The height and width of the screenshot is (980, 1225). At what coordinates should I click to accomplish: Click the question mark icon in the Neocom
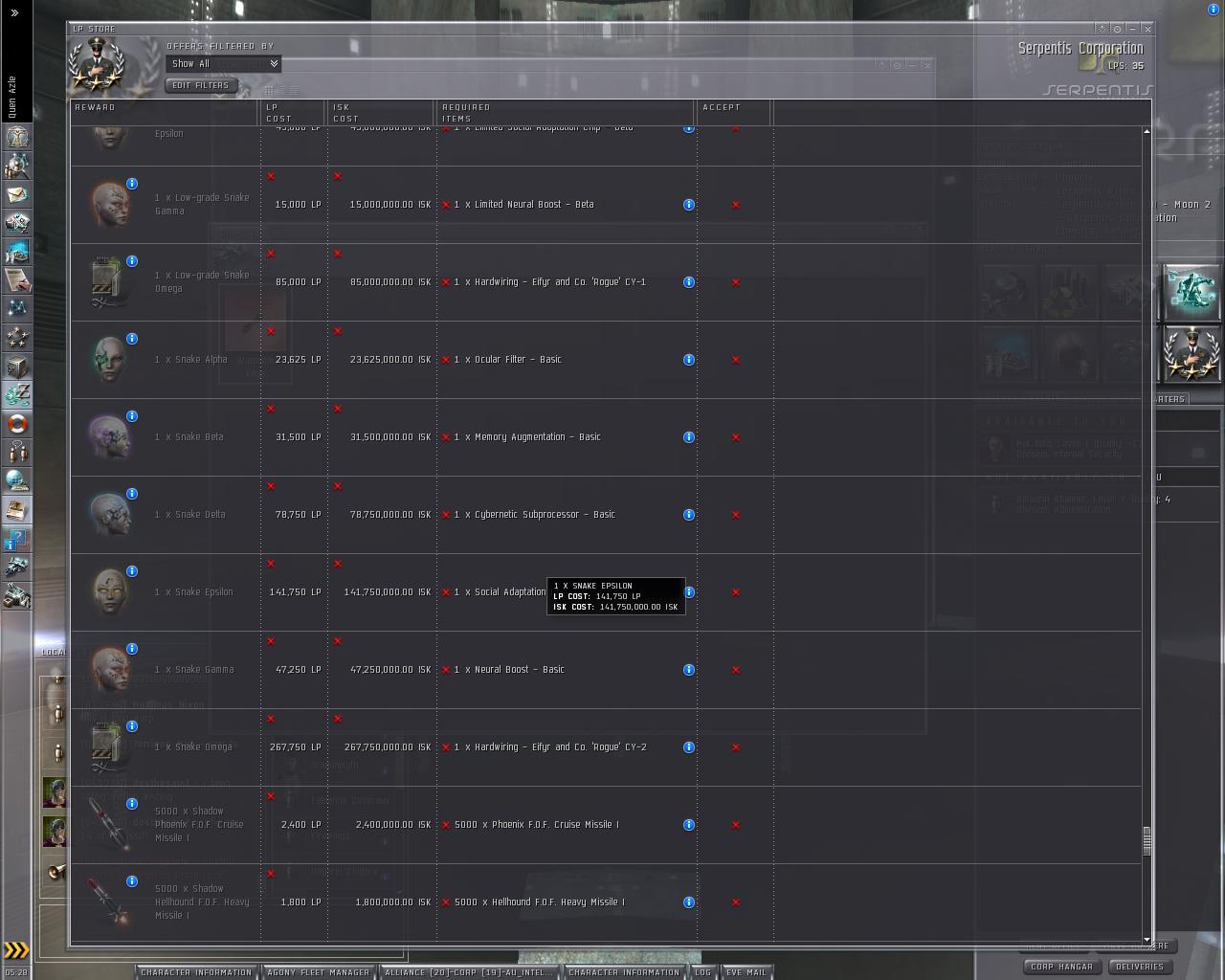coord(17,539)
